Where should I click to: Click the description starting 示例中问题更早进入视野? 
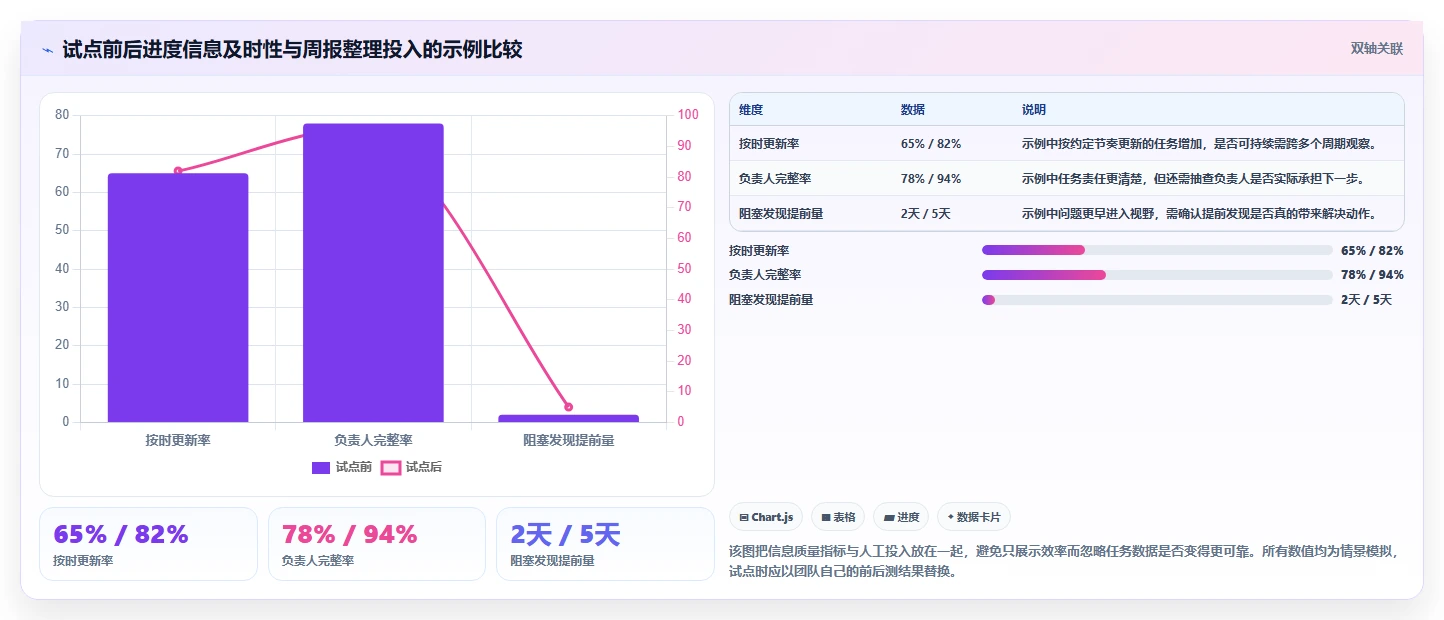(x=1199, y=214)
